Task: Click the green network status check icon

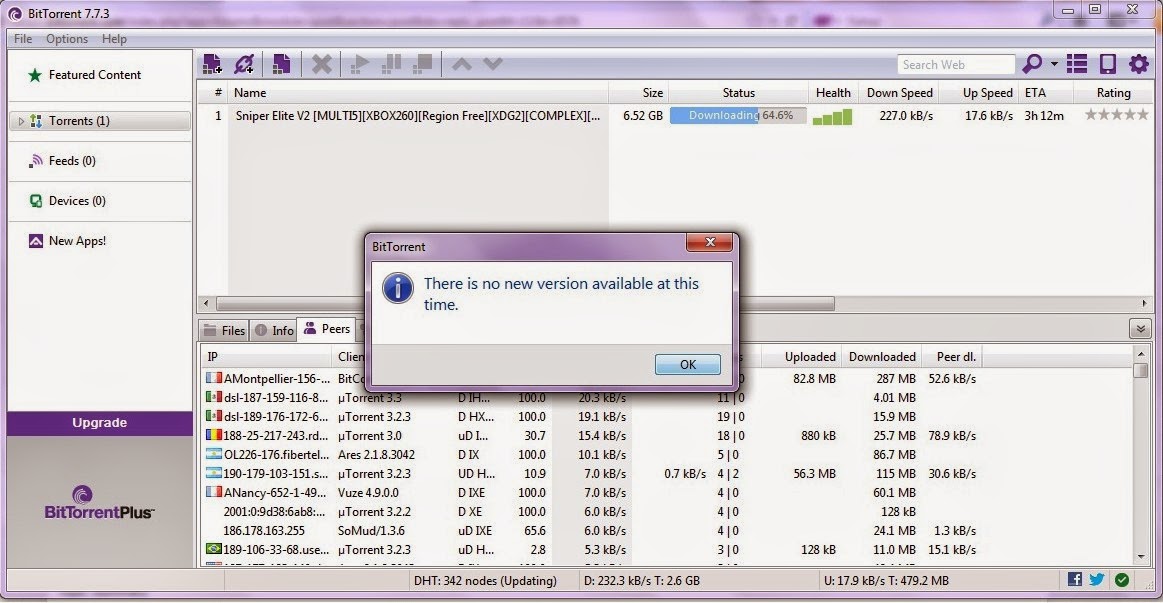Action: tap(1122, 580)
